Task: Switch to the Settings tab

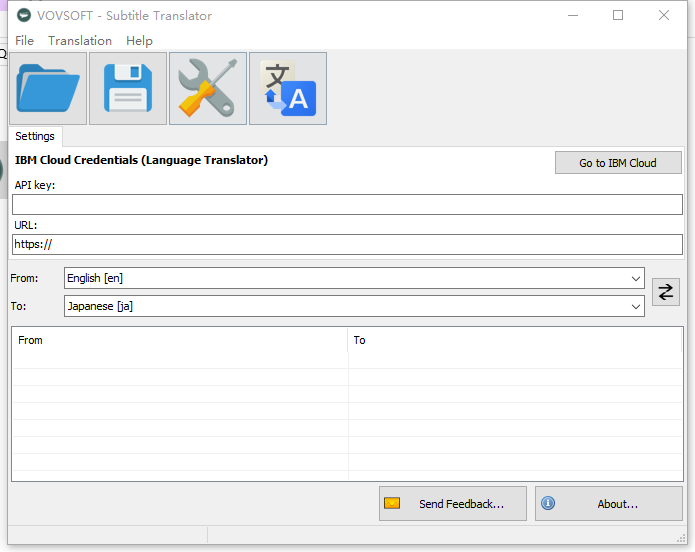Action: point(35,136)
